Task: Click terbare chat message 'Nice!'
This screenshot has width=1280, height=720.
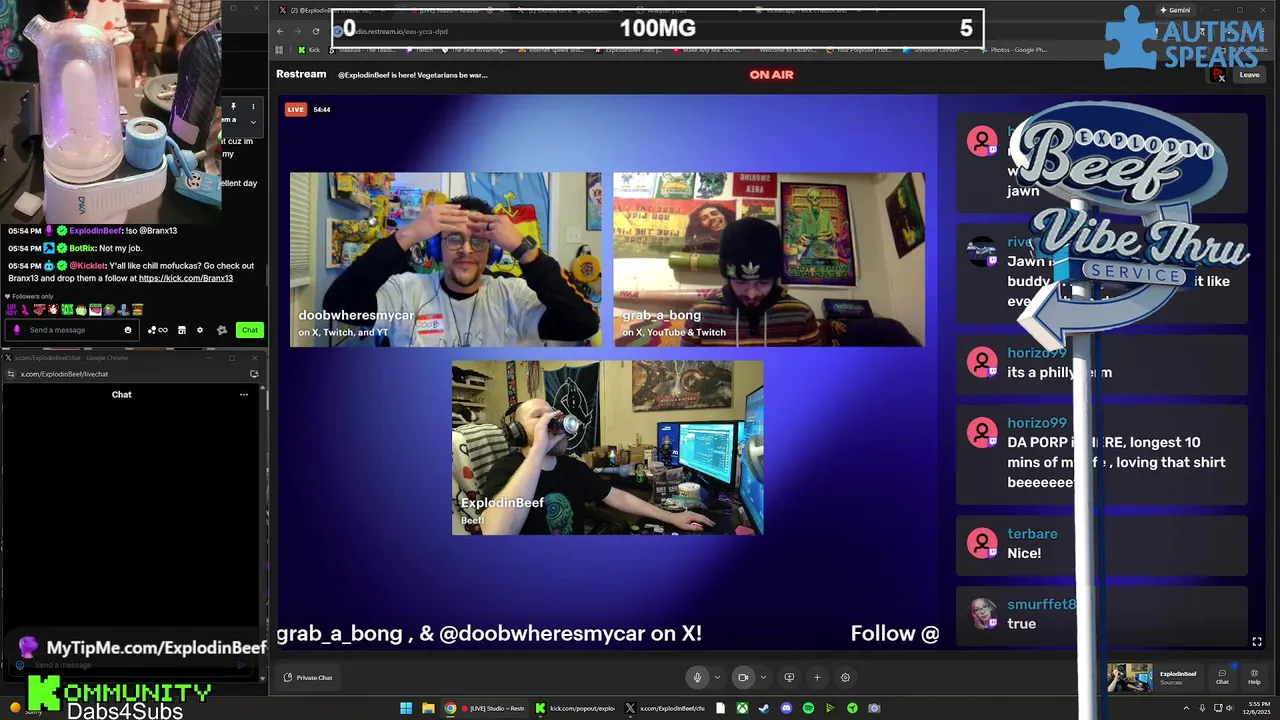Action: [x=1100, y=543]
